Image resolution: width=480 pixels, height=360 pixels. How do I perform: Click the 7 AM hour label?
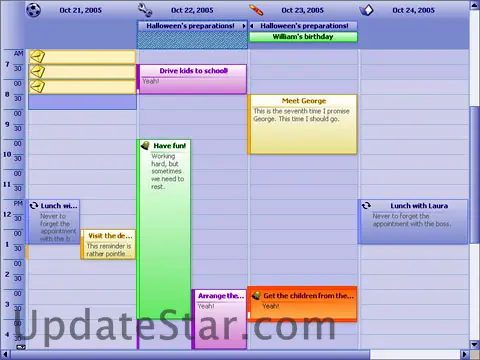[7, 64]
